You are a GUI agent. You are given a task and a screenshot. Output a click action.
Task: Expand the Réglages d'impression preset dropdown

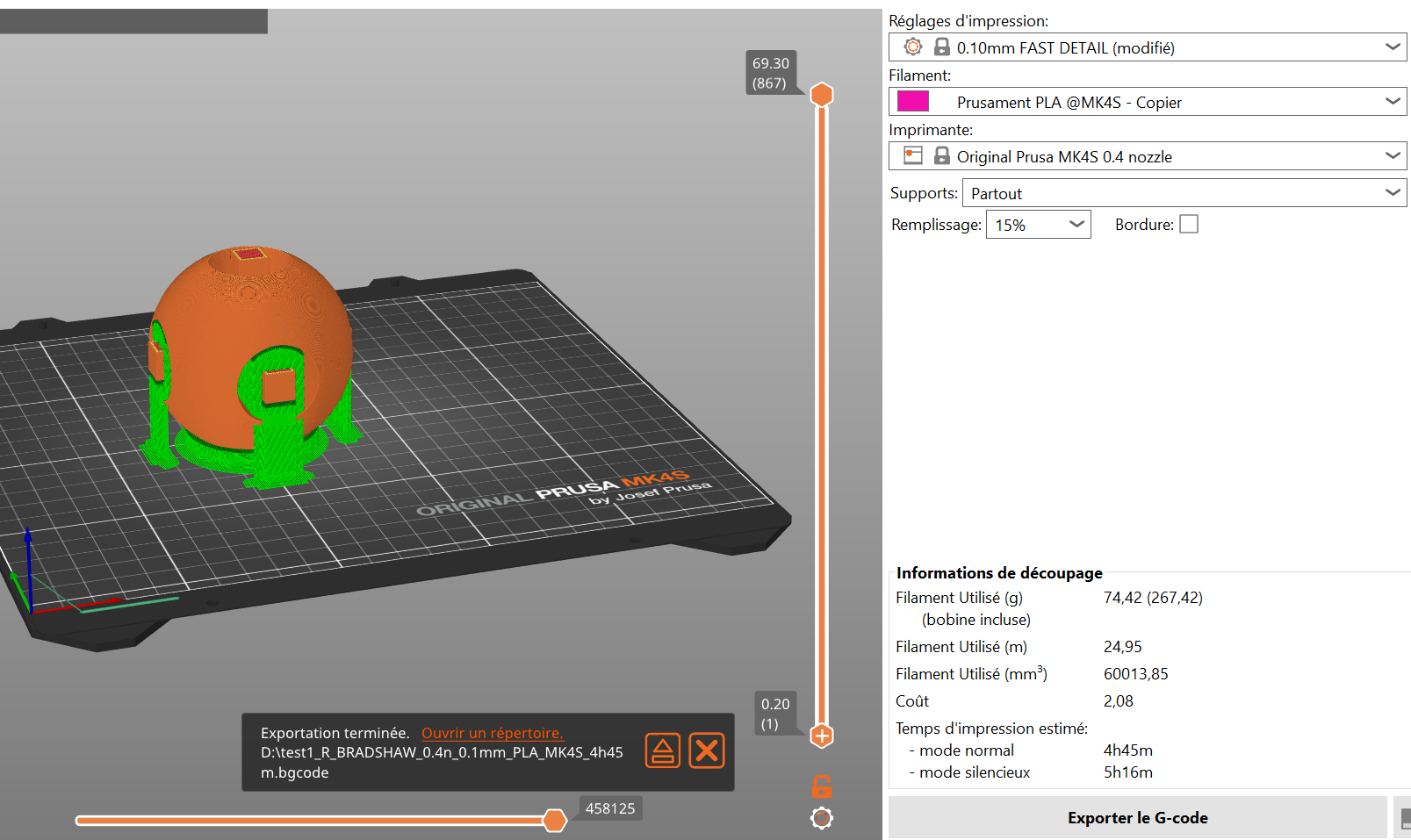click(x=1392, y=47)
